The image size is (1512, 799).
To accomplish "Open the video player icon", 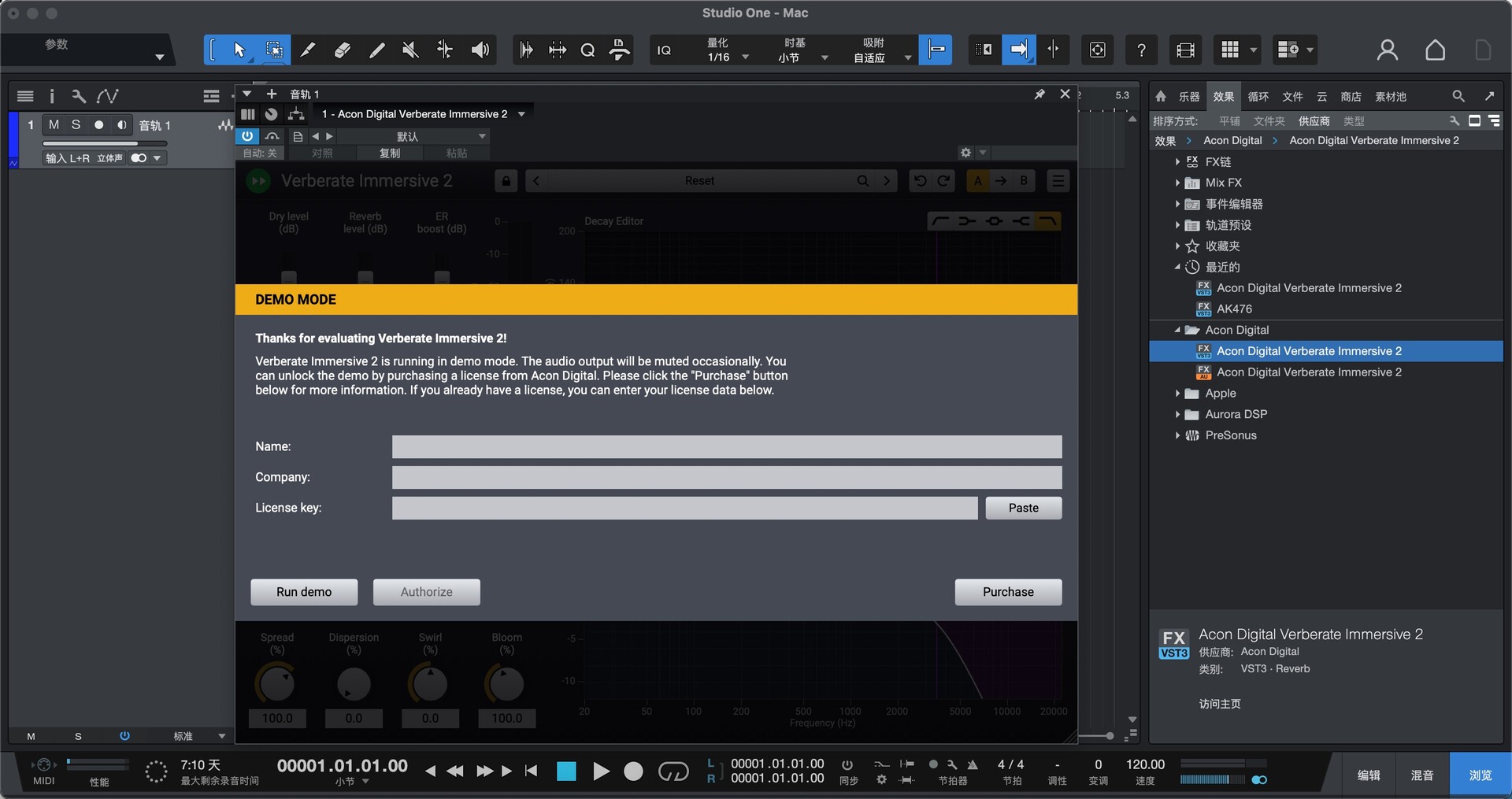I will (1185, 50).
